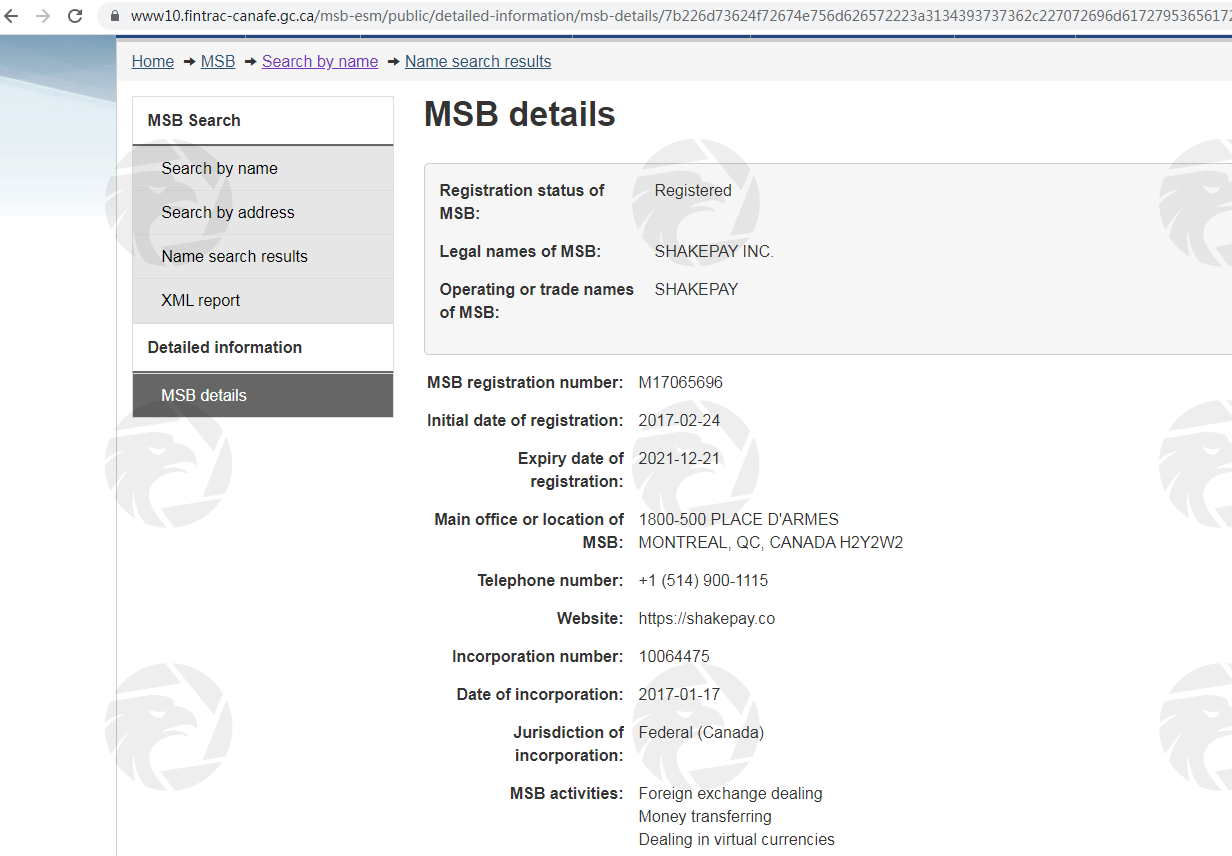The width and height of the screenshot is (1232, 856).
Task: Go to Search by name breadcrumb
Action: pos(320,61)
